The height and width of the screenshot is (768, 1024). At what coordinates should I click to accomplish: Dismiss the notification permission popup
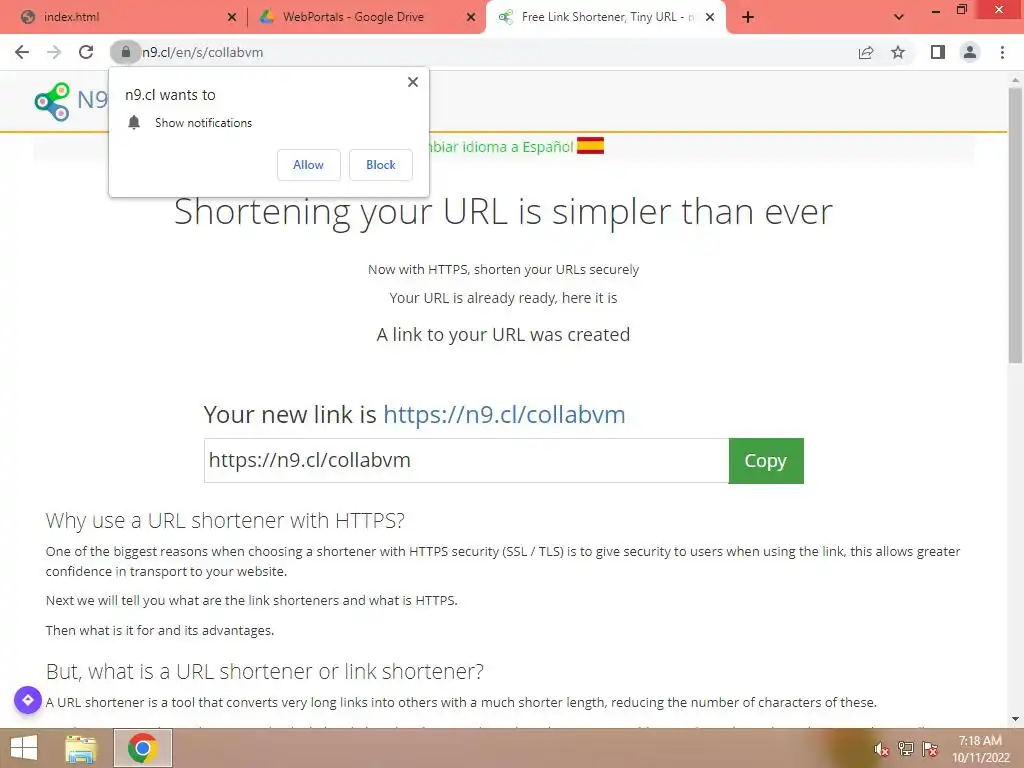pyautogui.click(x=412, y=82)
